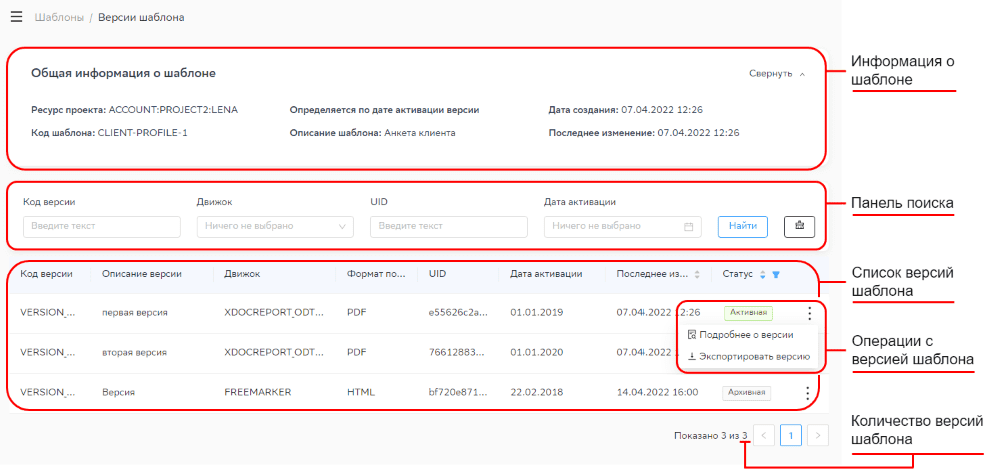Open actions menu for the Активная version
Viewport: 1000px width, 472px height.
tap(808, 312)
